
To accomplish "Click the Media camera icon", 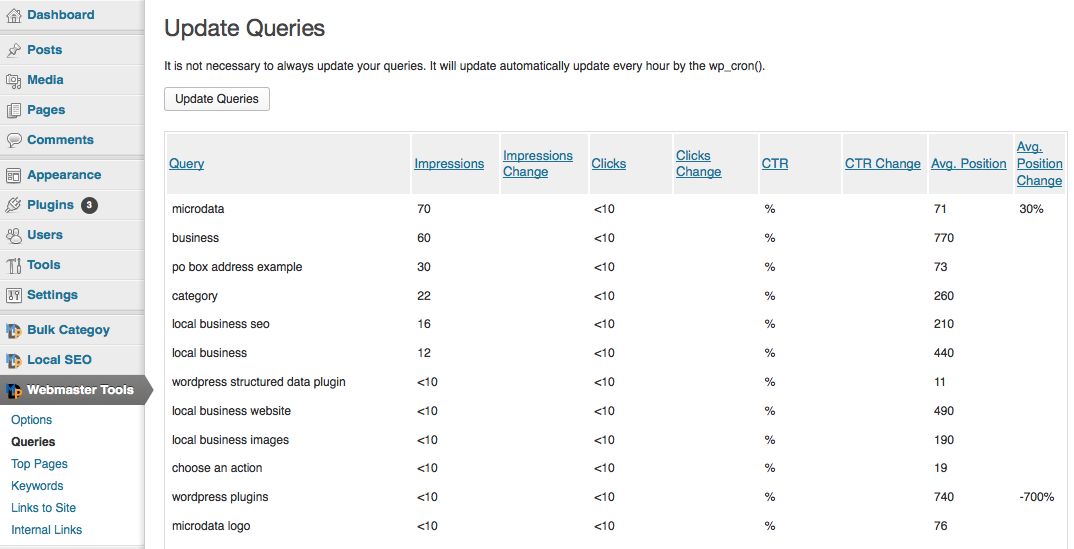I will click(x=14, y=81).
